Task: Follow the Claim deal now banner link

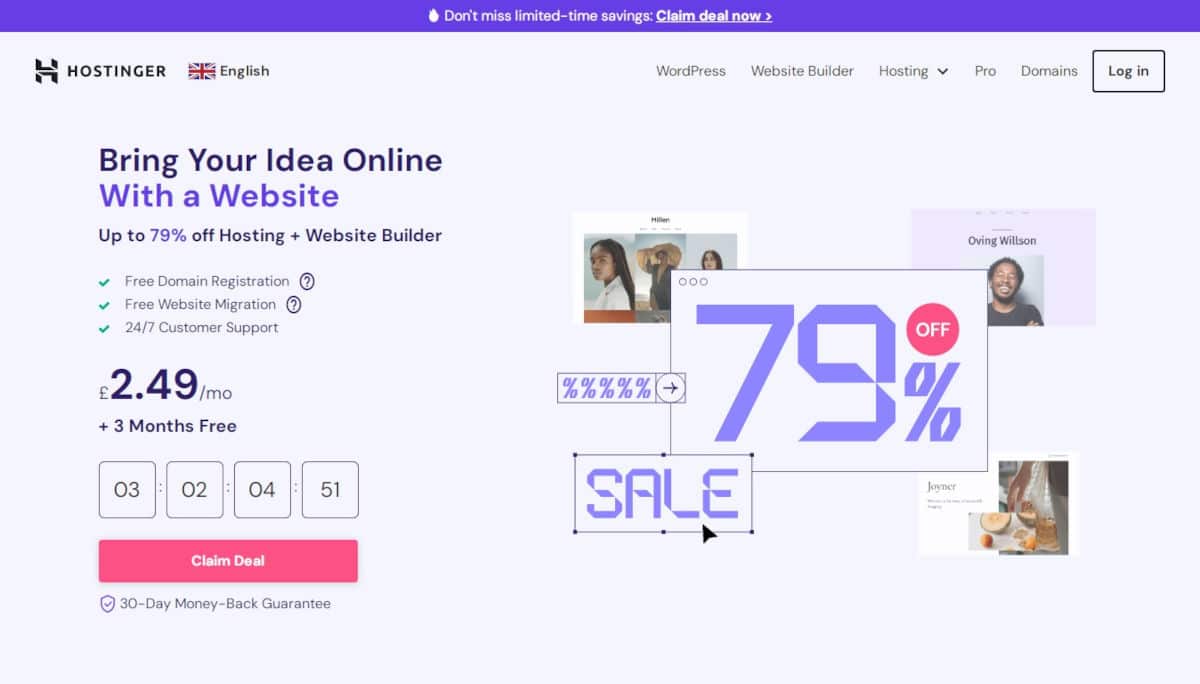Action: [714, 16]
